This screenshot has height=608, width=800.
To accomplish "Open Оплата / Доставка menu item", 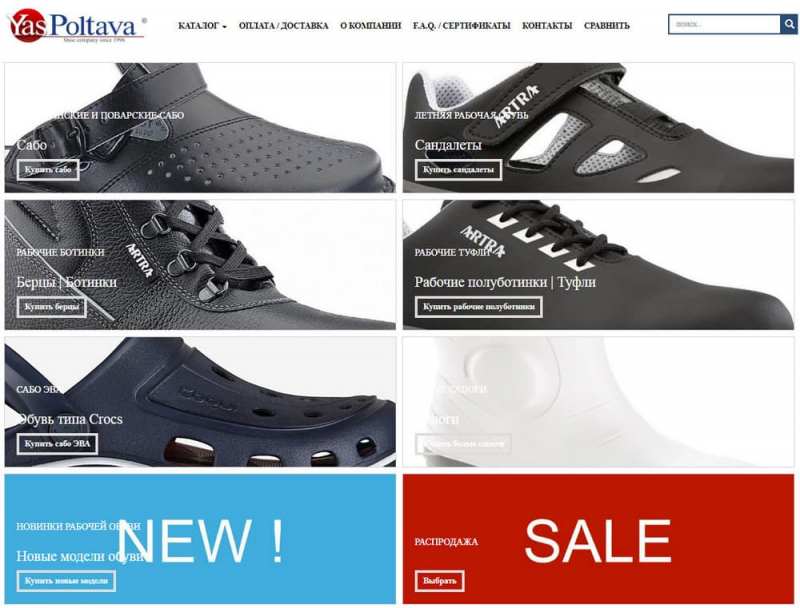I will (x=283, y=26).
